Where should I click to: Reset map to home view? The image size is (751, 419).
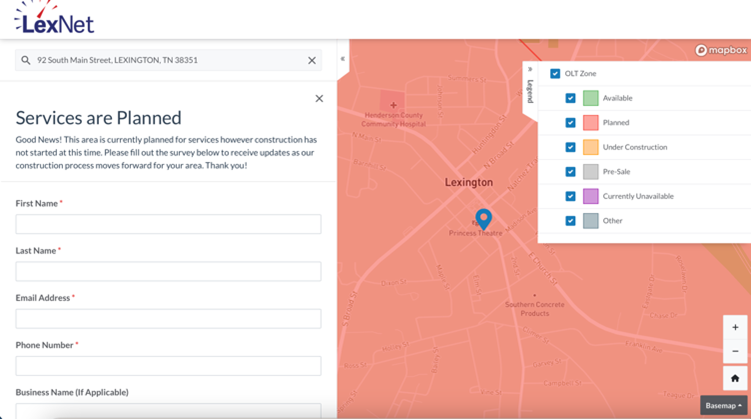tap(735, 378)
